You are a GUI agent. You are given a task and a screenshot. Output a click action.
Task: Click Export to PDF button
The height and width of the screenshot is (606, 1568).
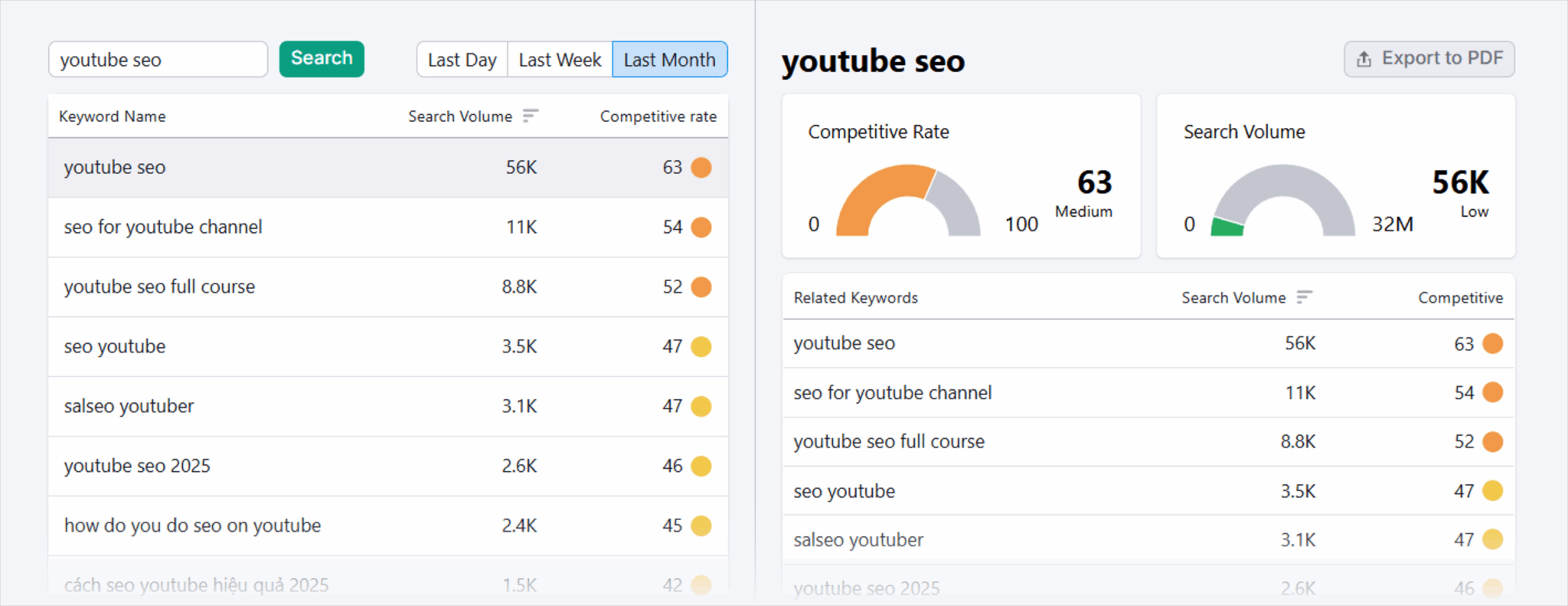point(1429,59)
